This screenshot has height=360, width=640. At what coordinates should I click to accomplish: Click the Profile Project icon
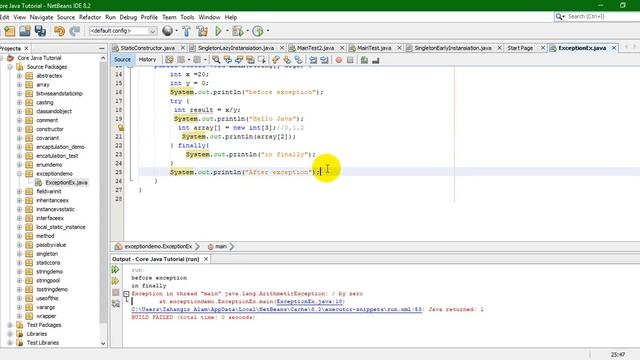(x=258, y=31)
